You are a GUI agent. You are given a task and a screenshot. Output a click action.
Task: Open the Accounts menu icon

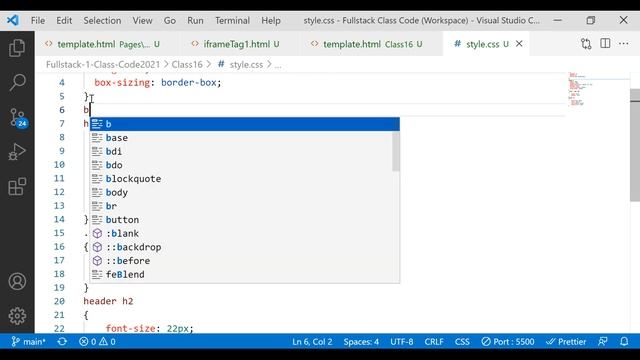17,282
